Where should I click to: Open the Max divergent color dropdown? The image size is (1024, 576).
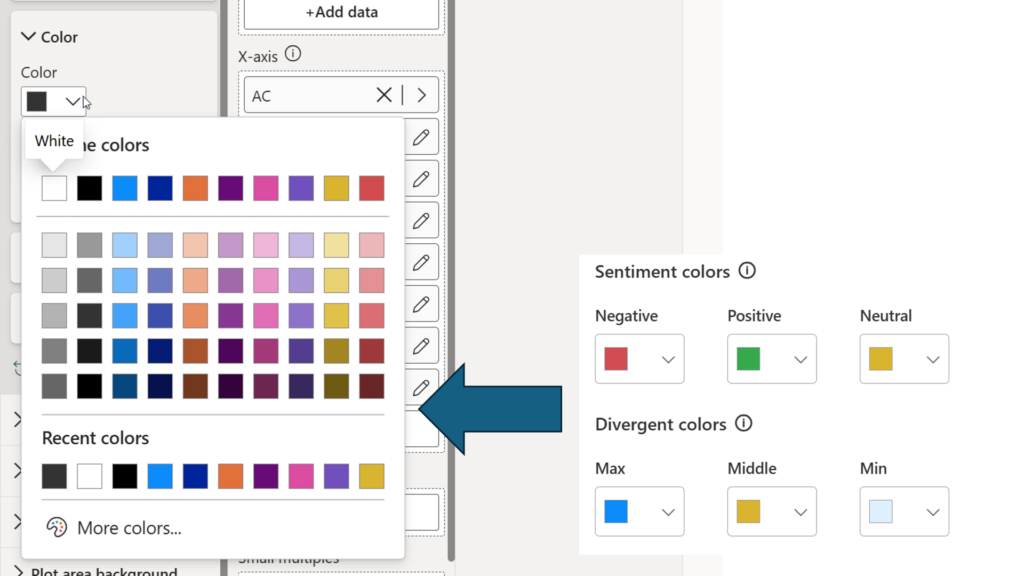click(639, 511)
